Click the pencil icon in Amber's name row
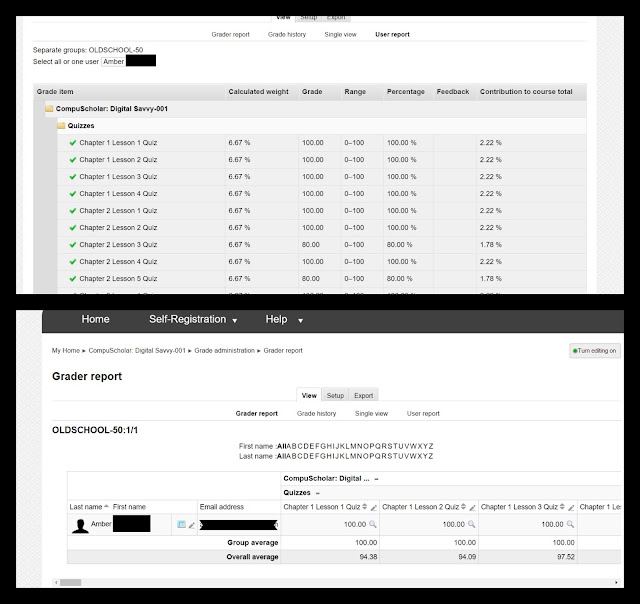The image size is (640, 604). [191, 525]
